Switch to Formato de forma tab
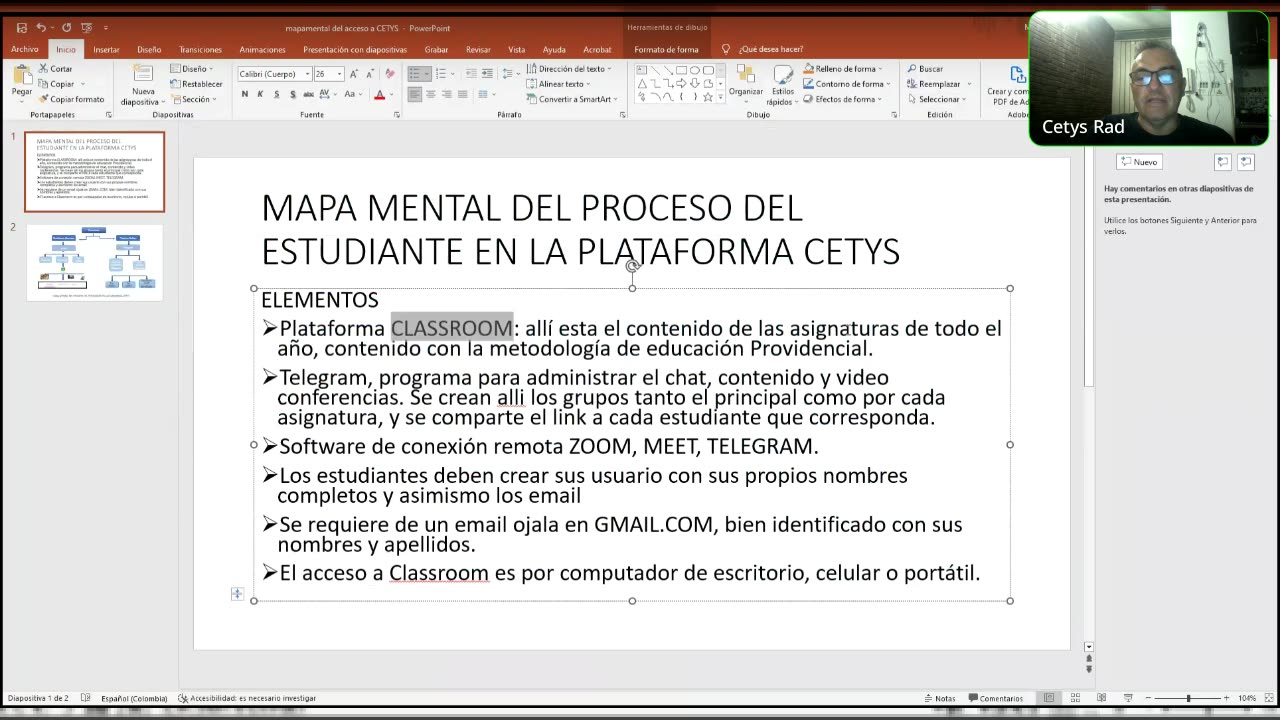This screenshot has height=720, width=1280. click(x=666, y=49)
